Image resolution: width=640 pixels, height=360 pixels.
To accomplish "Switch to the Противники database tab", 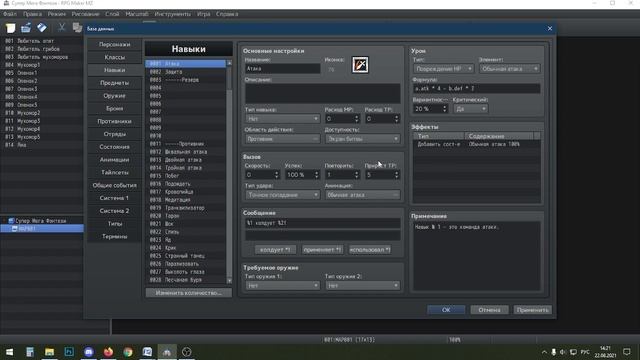I will click(x=114, y=121).
